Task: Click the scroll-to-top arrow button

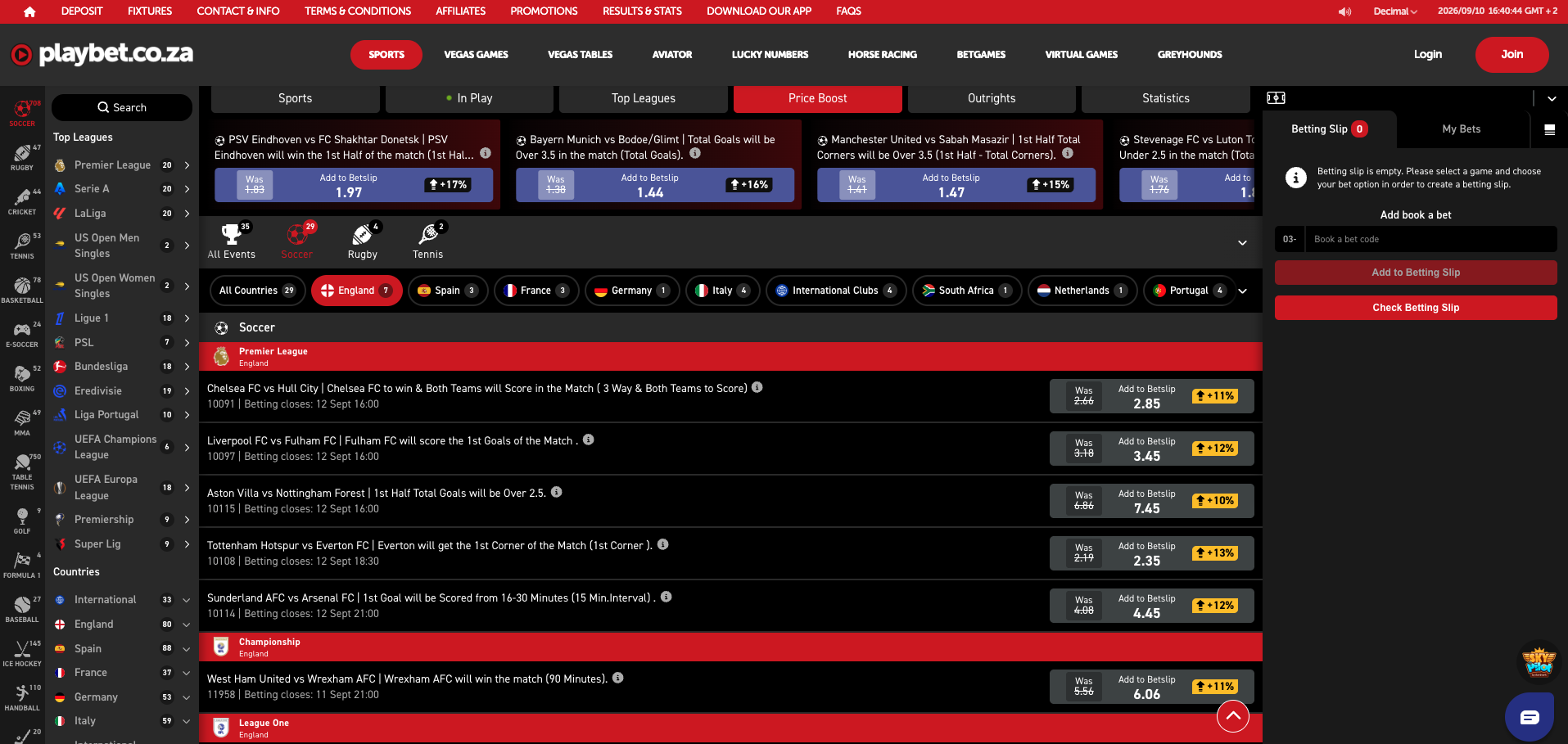Action: pos(1232,717)
